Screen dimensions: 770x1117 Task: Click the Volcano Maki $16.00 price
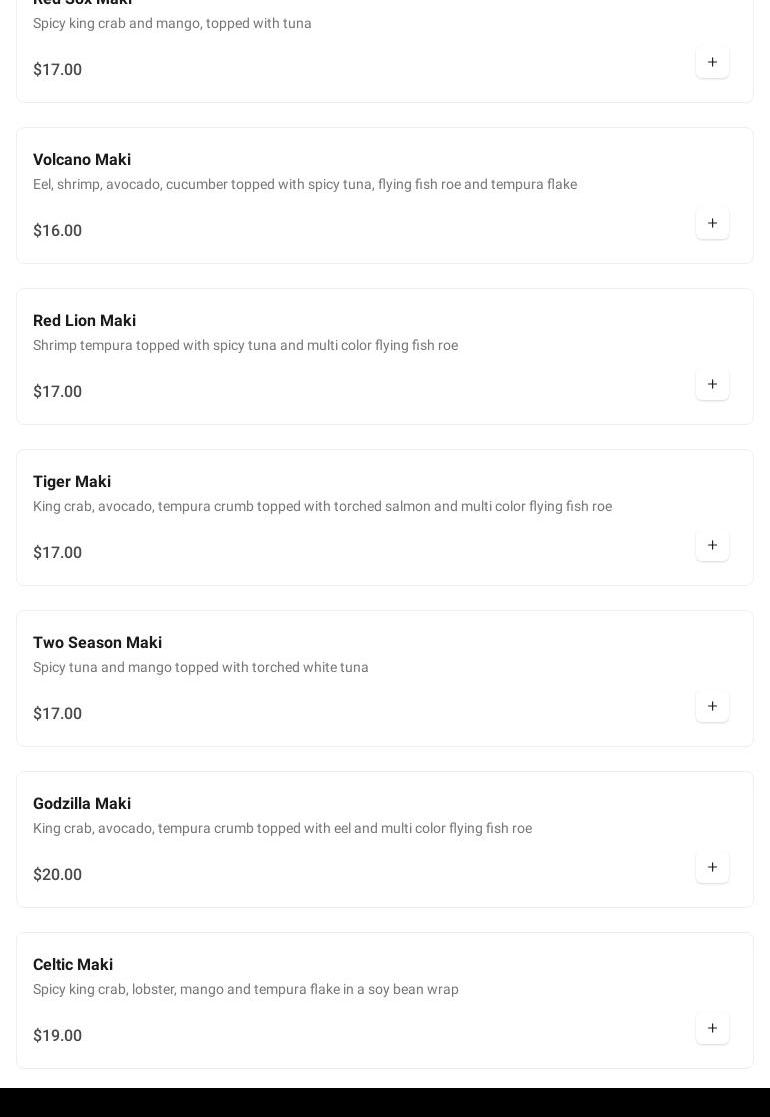tap(57, 231)
